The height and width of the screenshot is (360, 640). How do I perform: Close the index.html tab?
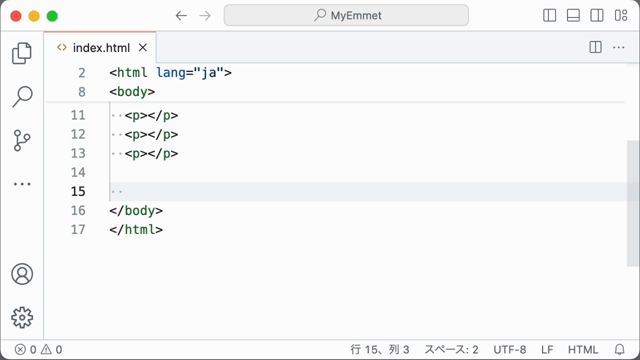(x=143, y=48)
